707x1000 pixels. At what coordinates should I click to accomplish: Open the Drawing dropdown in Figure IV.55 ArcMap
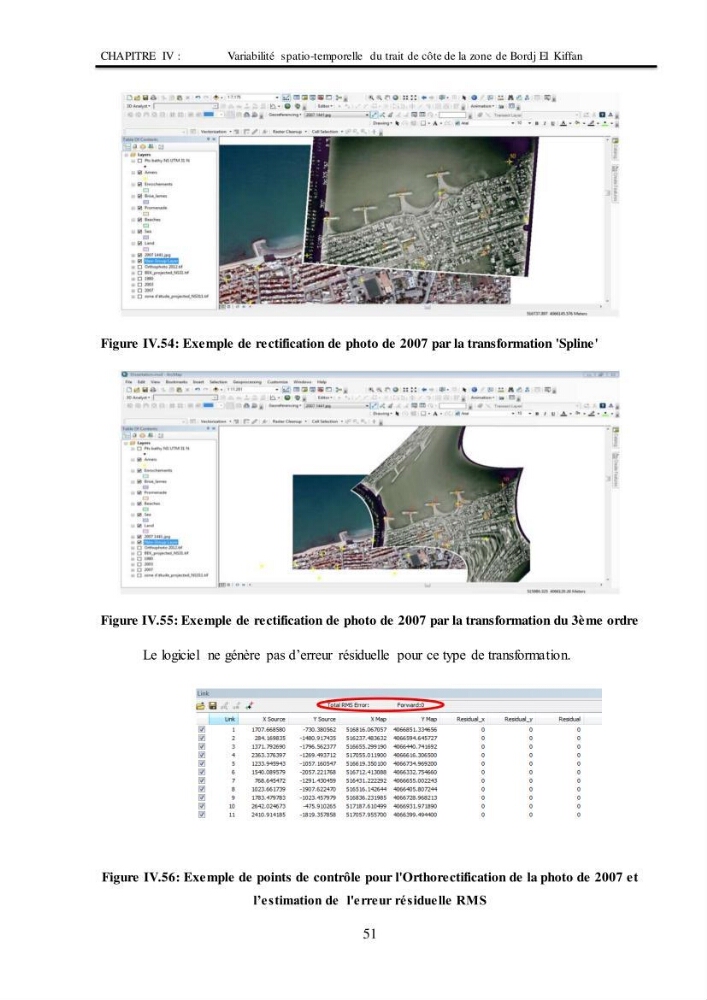click(383, 414)
